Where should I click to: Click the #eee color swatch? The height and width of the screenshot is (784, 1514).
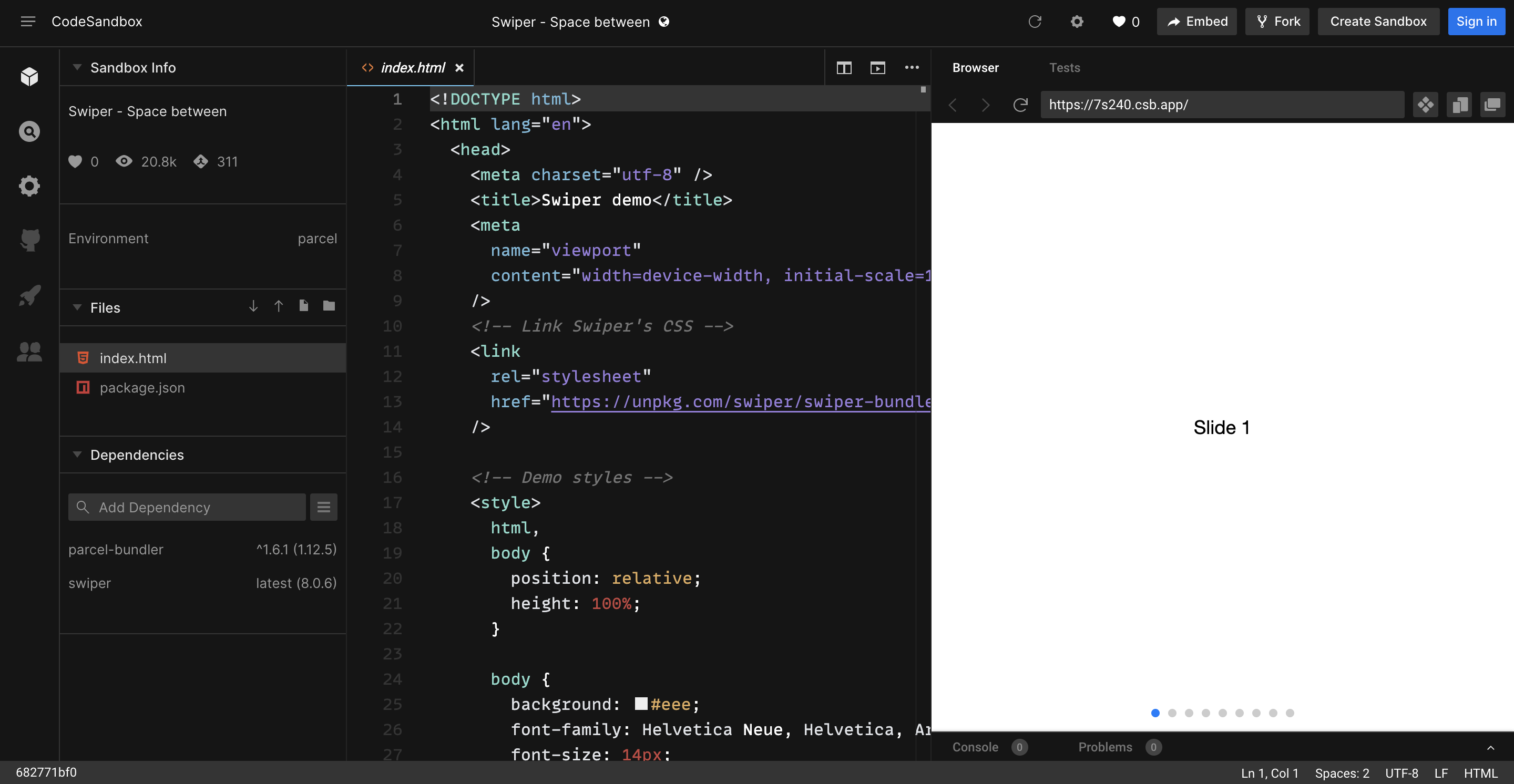[x=641, y=704]
